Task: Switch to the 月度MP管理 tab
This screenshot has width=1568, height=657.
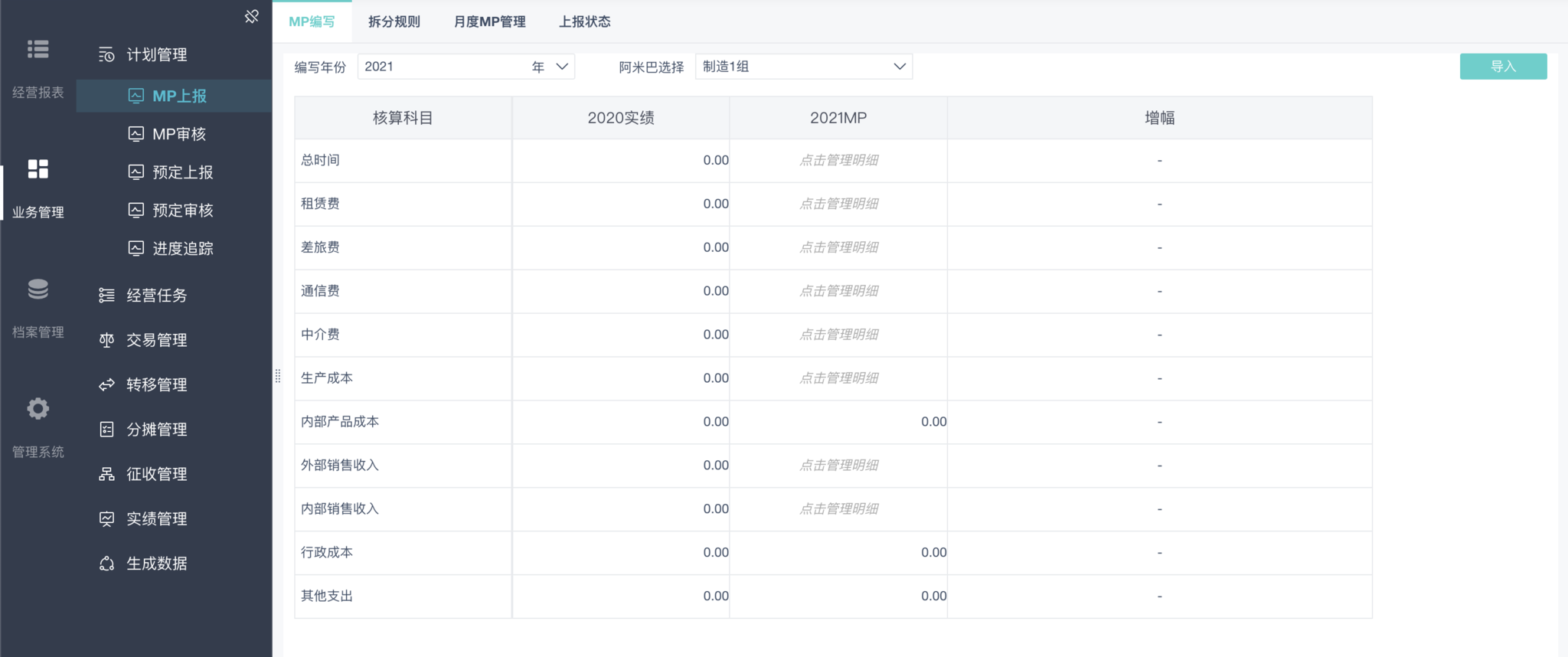Action: [x=489, y=21]
